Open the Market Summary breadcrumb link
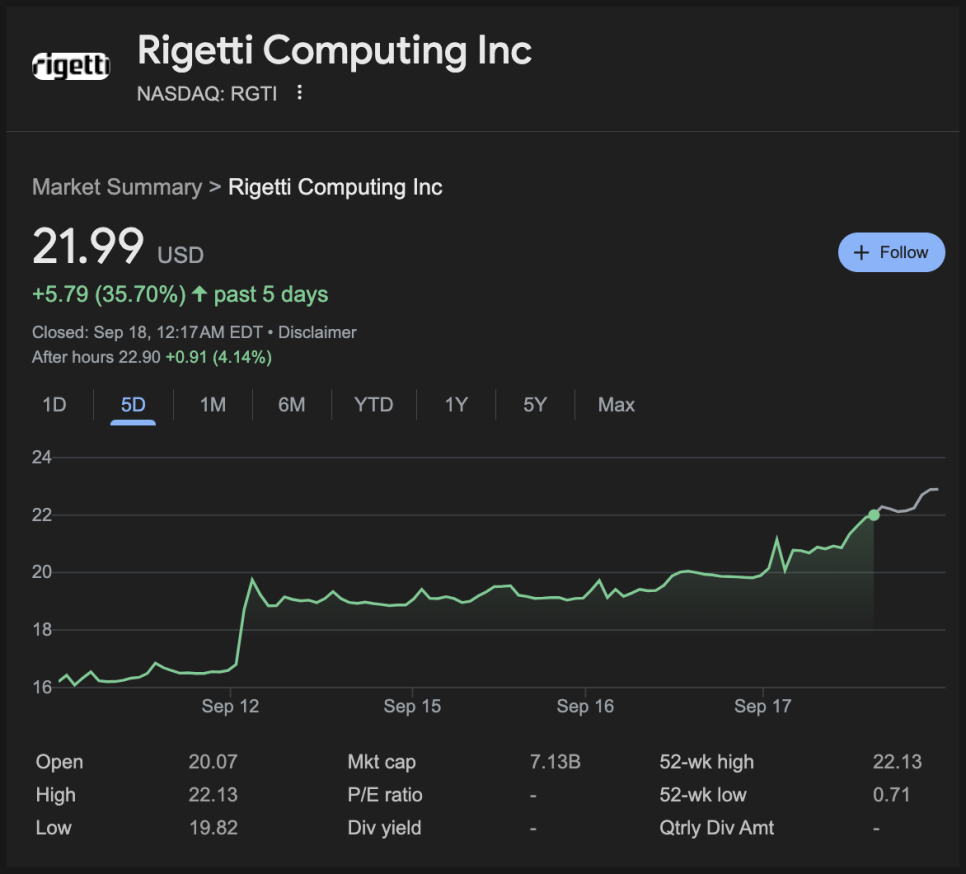The height and width of the screenshot is (874, 966). (117, 187)
